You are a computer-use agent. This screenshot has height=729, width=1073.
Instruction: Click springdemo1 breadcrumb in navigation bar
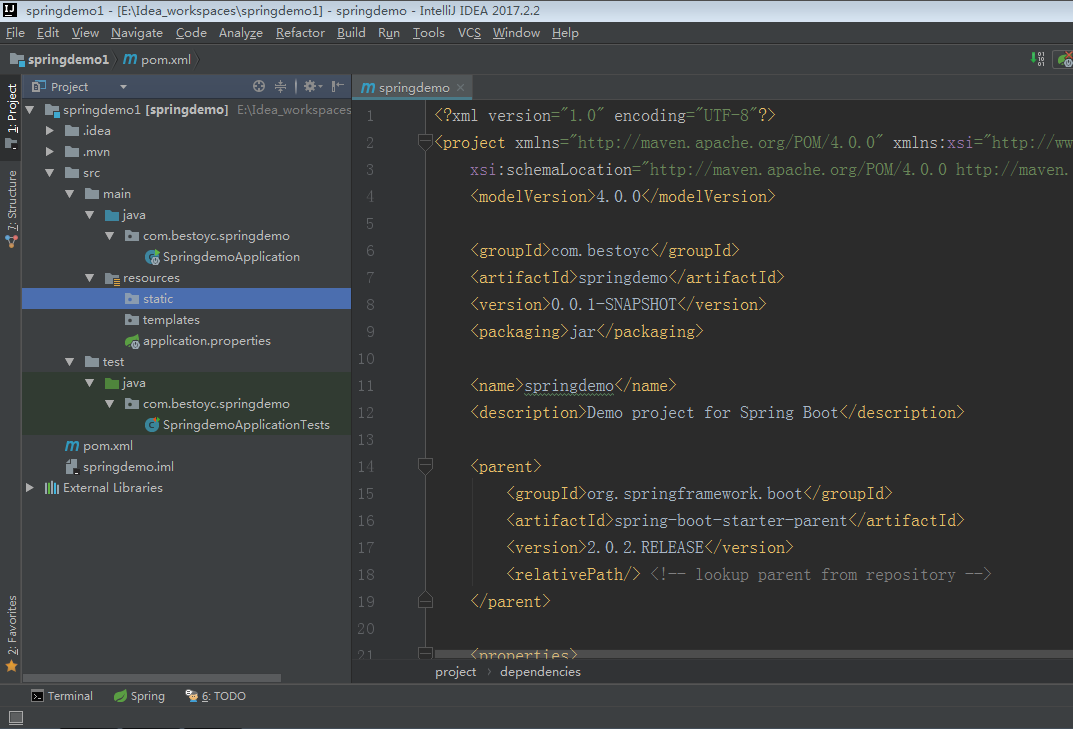(x=60, y=60)
